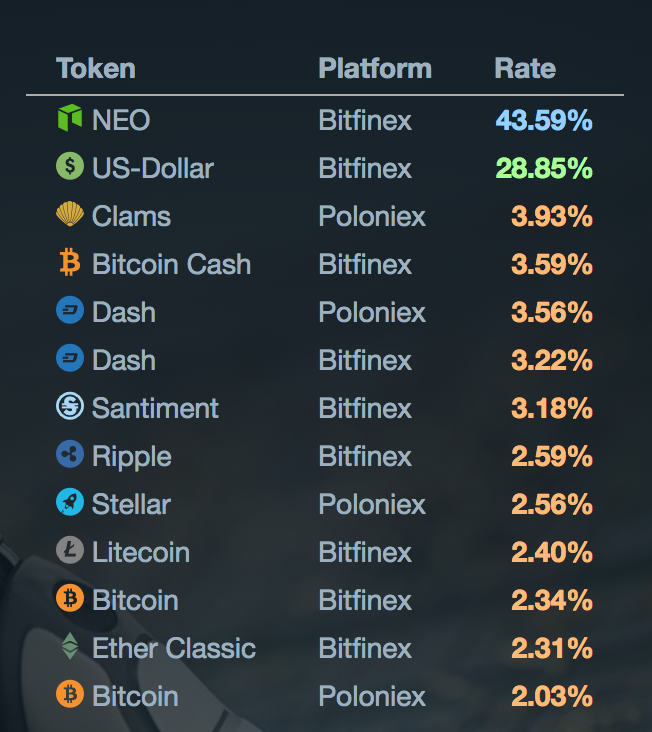Select the Ether Classic token name

[x=174, y=648]
